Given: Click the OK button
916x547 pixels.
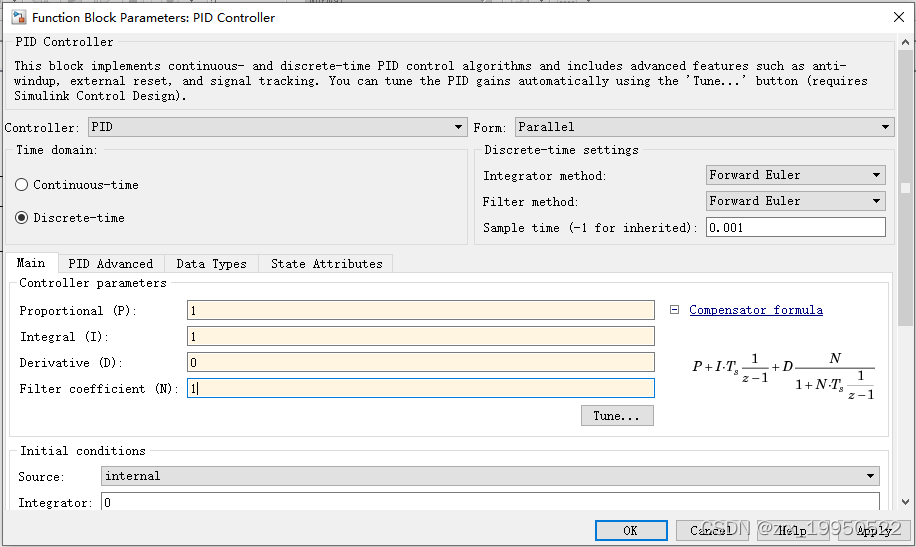Looking at the screenshot, I should (631, 531).
